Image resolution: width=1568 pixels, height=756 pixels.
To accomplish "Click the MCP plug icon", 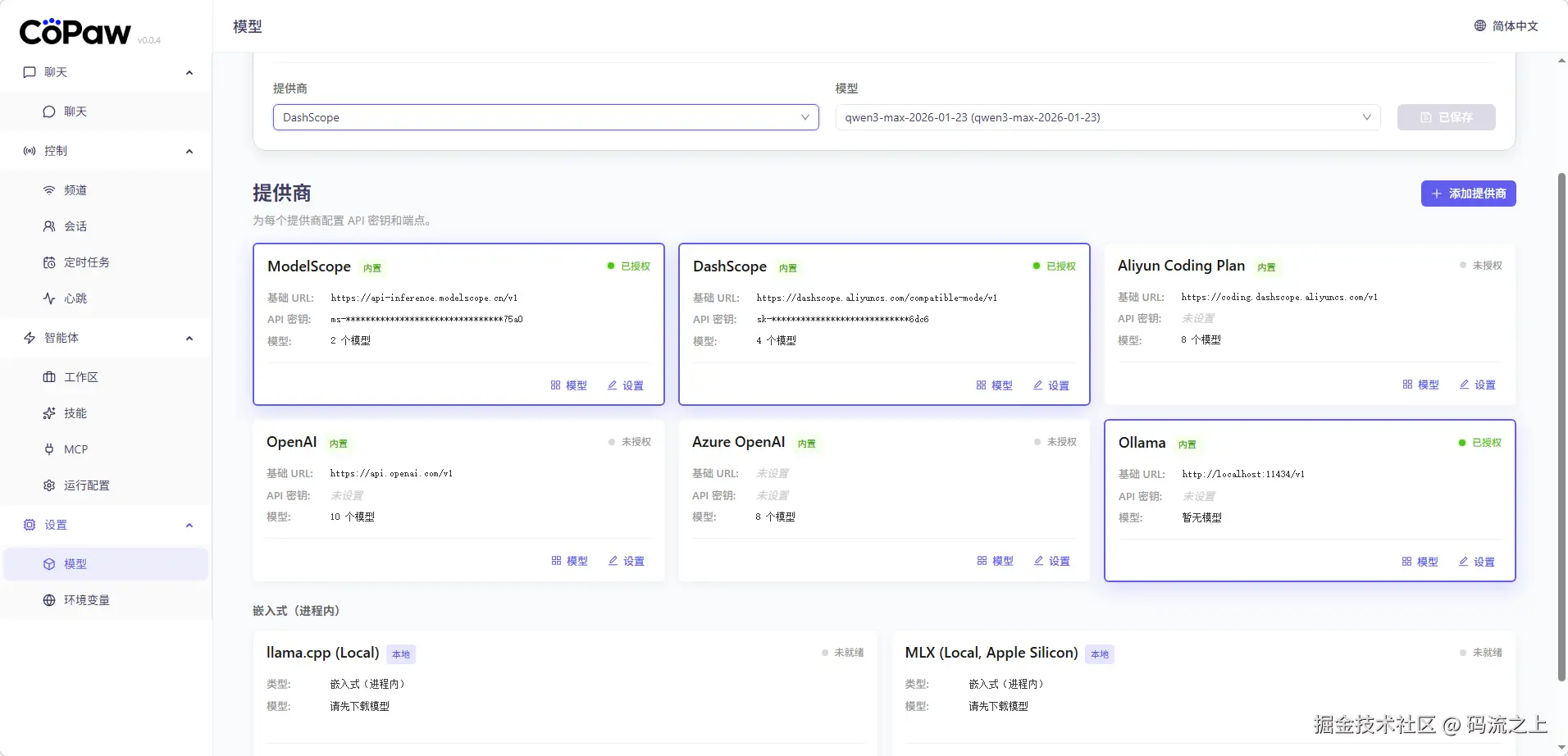I will point(49,449).
